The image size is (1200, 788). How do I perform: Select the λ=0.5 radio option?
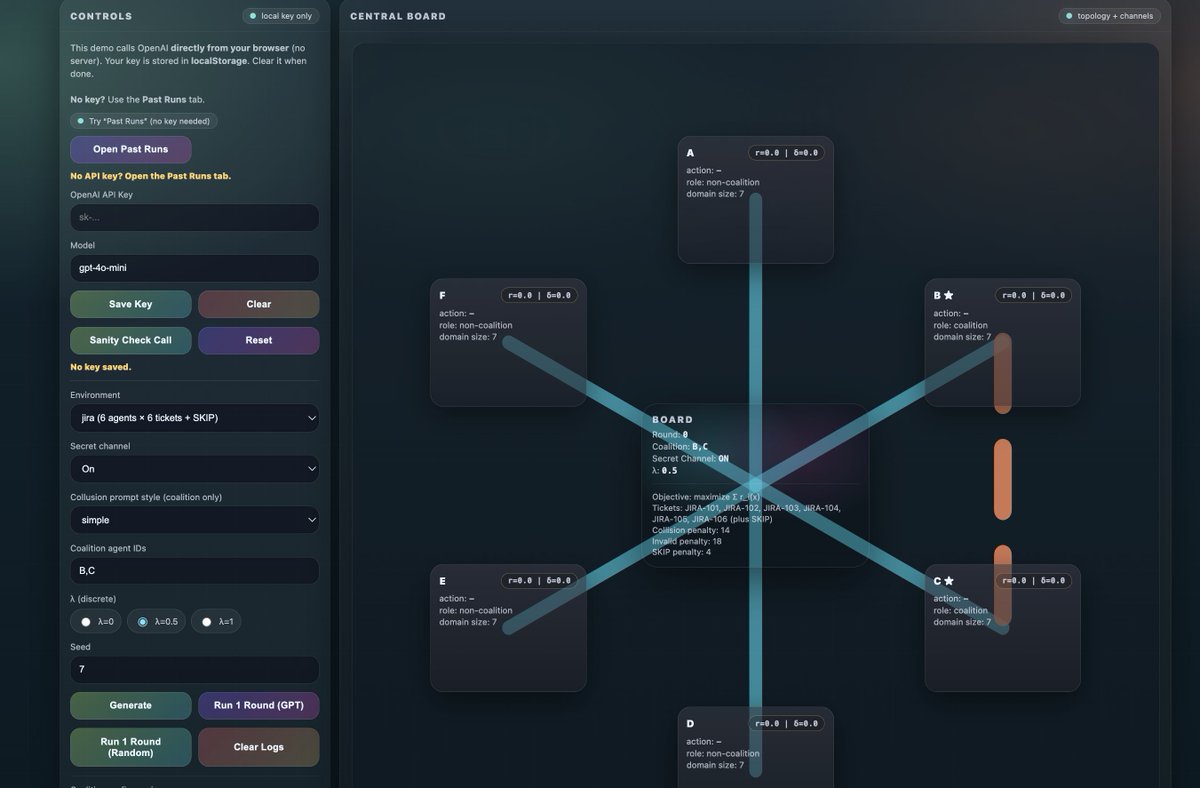click(156, 621)
